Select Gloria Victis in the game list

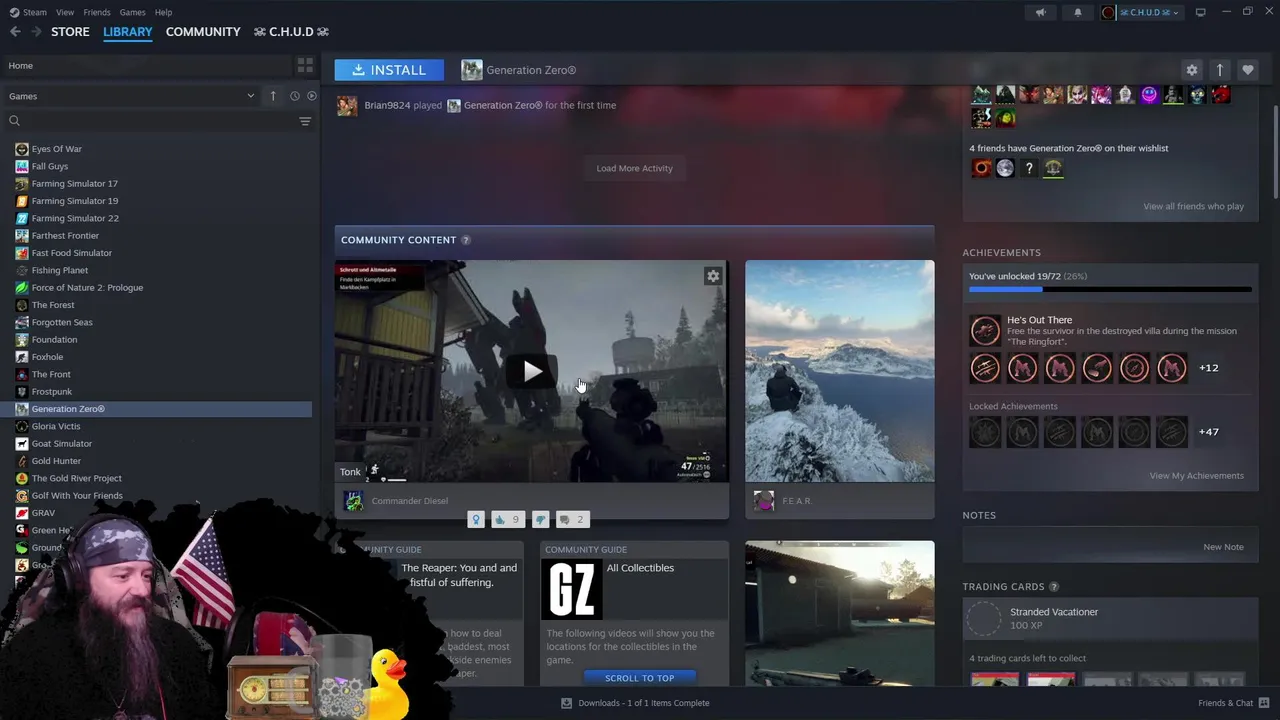click(x=56, y=426)
